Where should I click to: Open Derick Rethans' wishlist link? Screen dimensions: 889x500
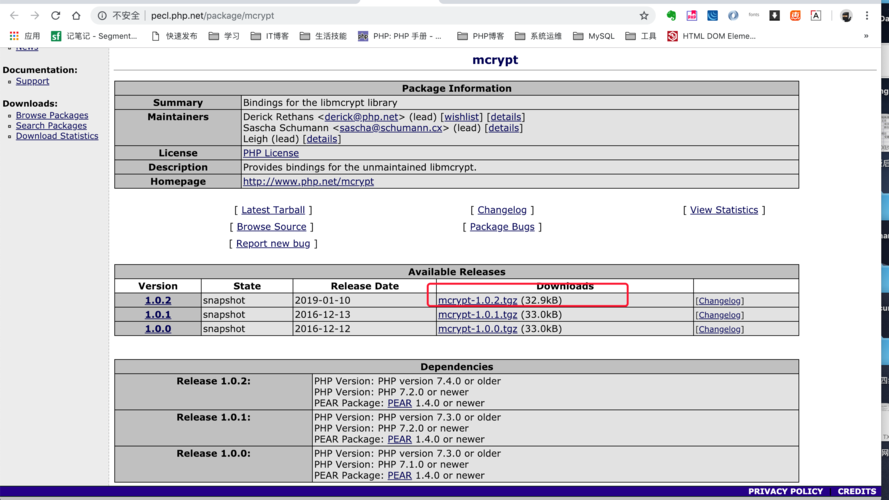pos(462,117)
